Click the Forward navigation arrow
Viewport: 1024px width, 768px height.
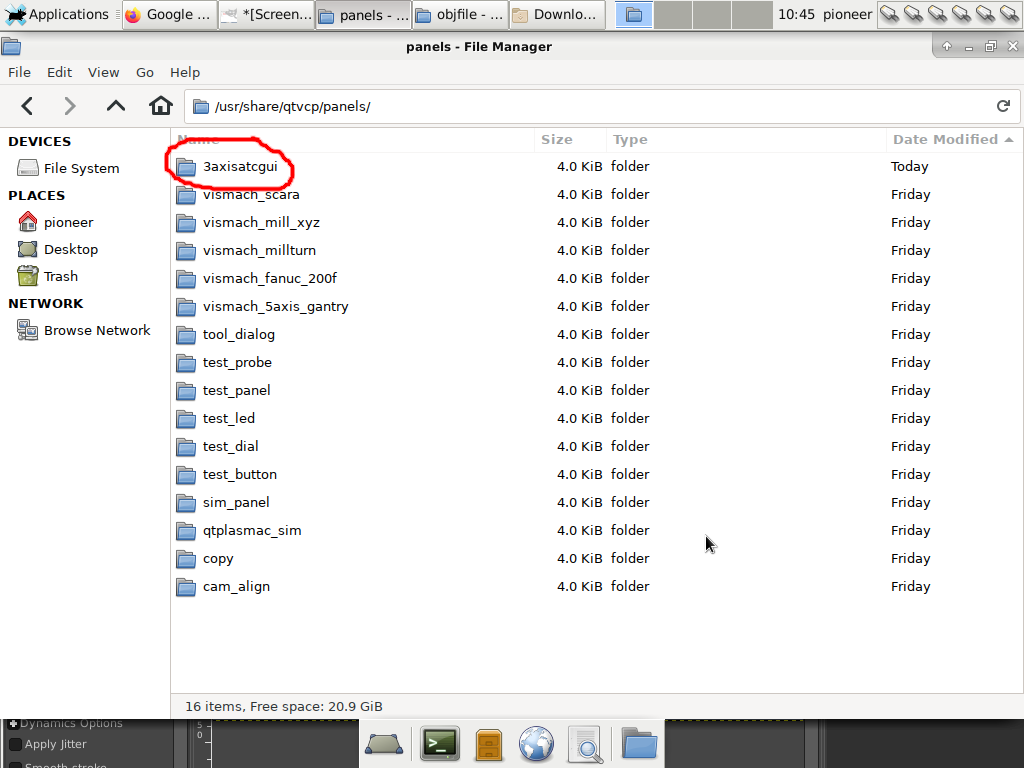point(70,106)
